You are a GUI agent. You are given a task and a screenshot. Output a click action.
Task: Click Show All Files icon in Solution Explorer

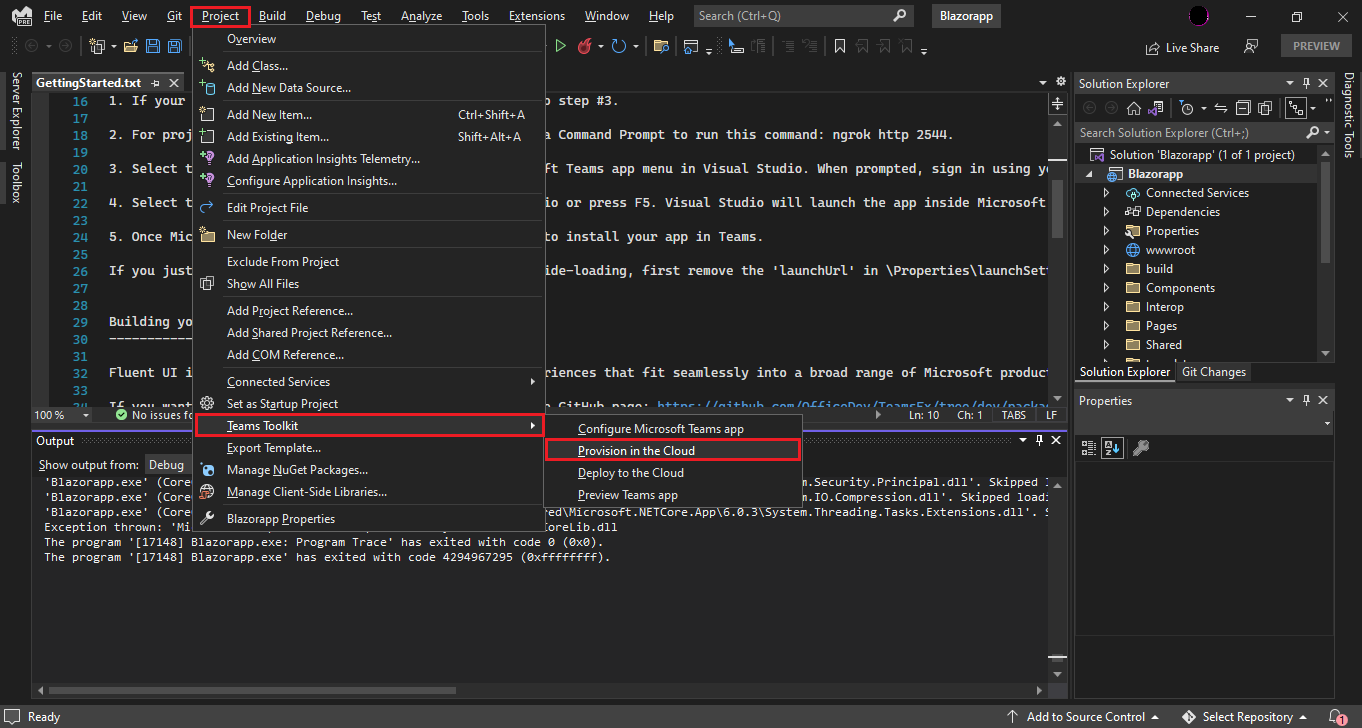tap(1265, 108)
